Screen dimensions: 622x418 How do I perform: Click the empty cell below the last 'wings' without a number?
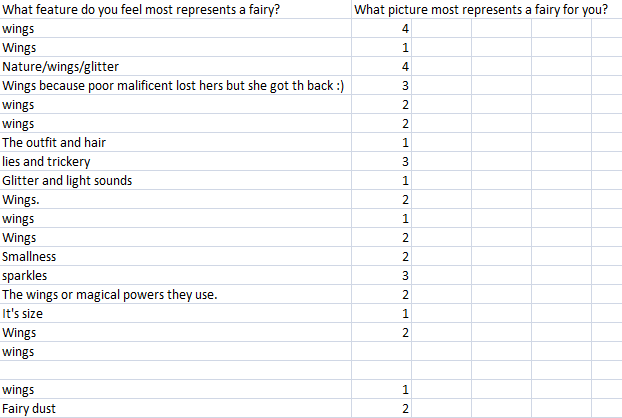pyautogui.click(x=175, y=370)
